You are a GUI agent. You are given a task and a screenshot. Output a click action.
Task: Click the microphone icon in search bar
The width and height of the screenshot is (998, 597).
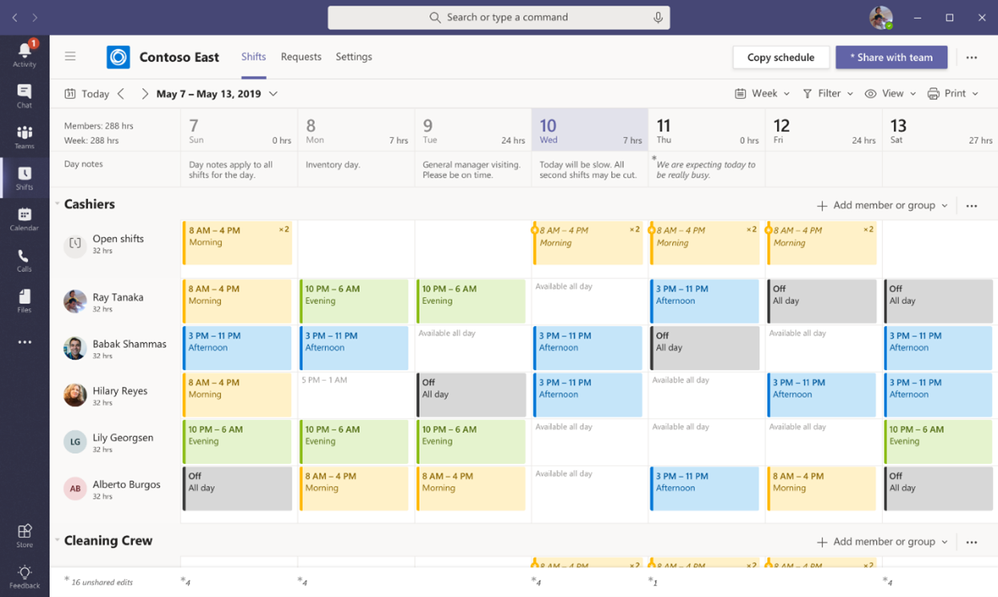point(657,17)
